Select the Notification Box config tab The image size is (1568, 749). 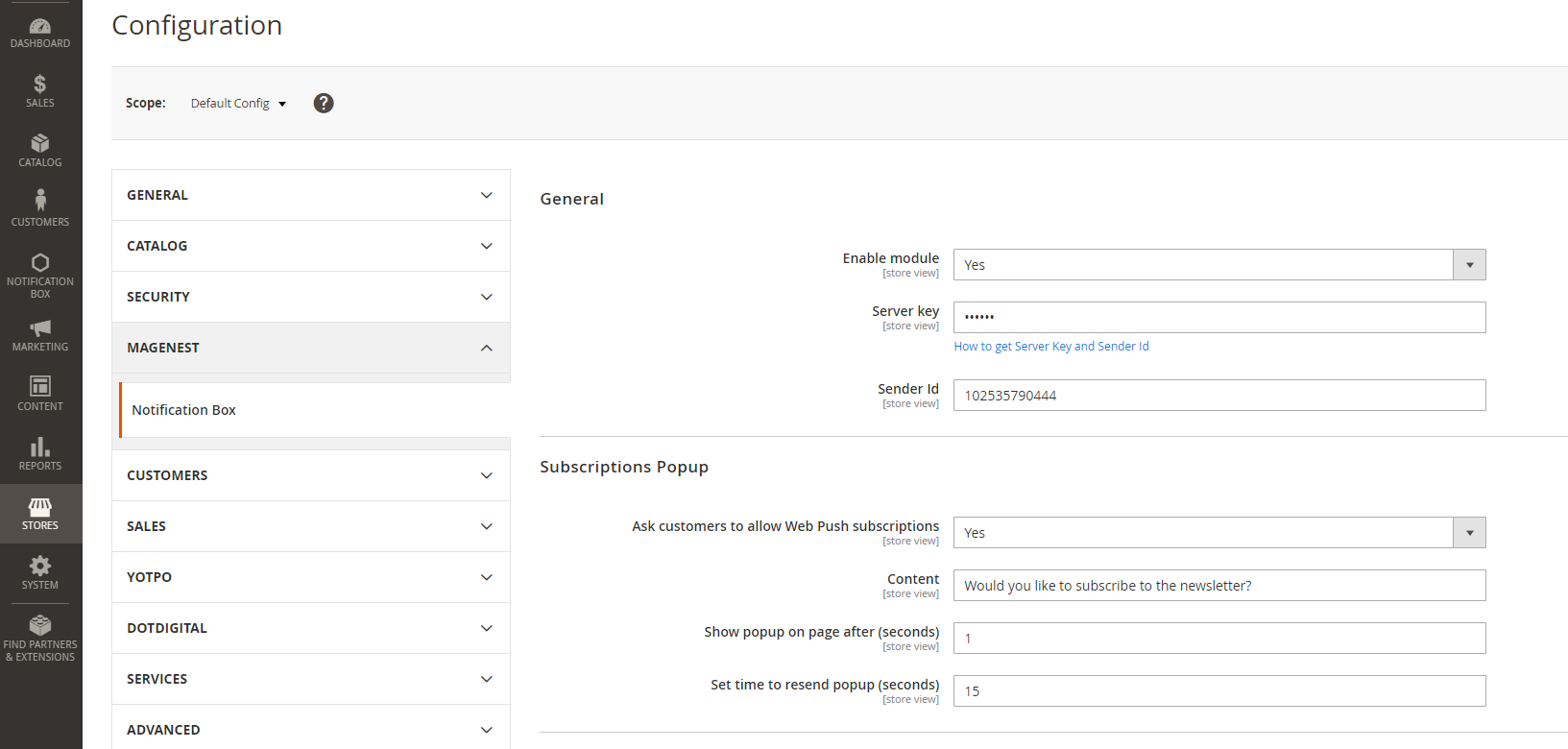(x=315, y=410)
